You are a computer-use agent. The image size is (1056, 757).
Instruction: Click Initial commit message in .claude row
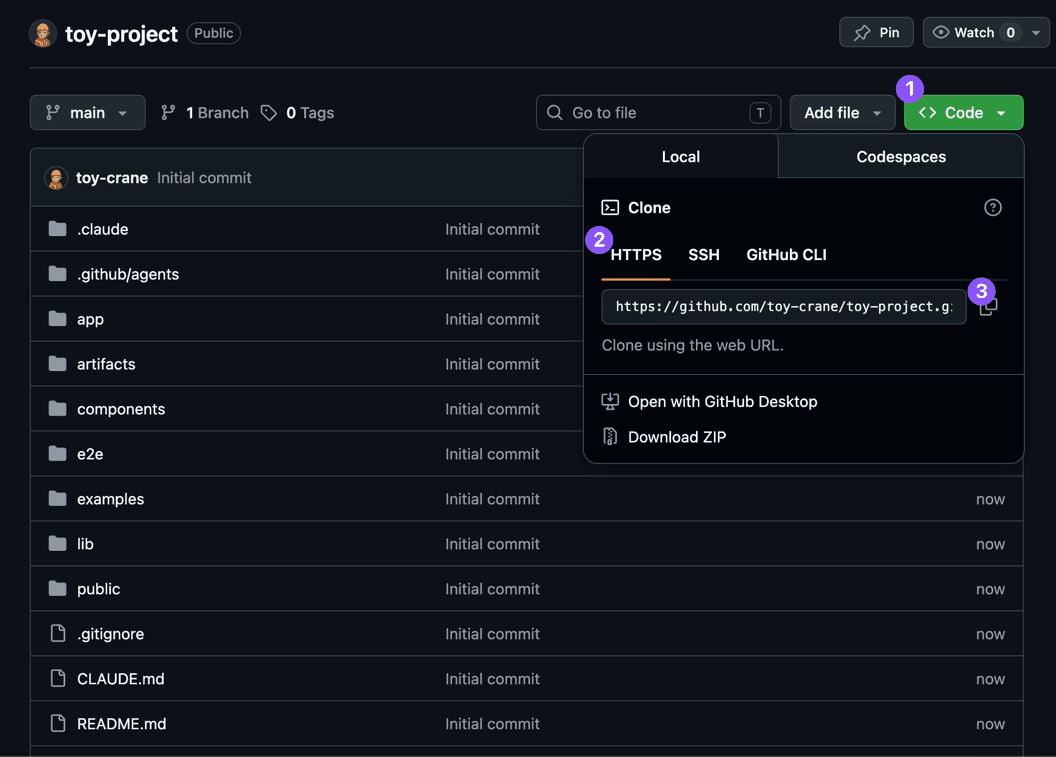[492, 229]
